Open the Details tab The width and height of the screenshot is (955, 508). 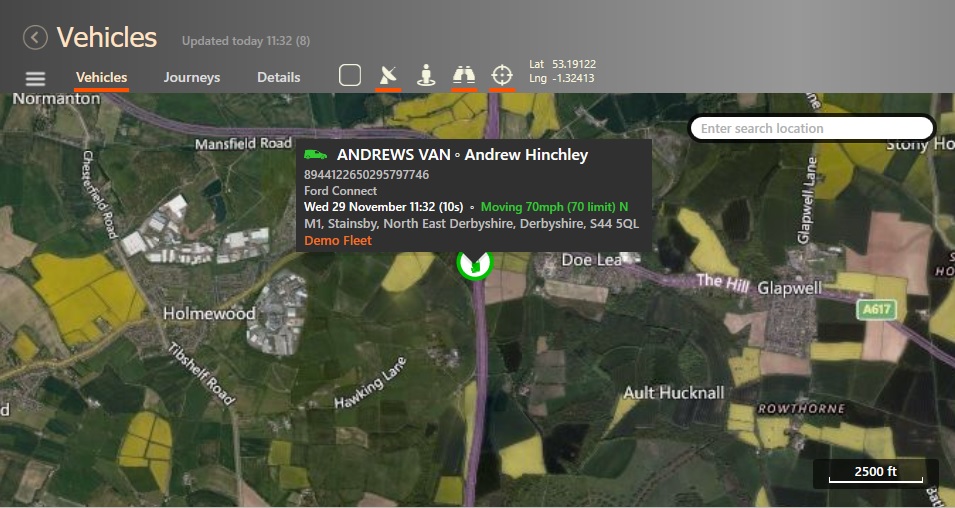(x=278, y=77)
